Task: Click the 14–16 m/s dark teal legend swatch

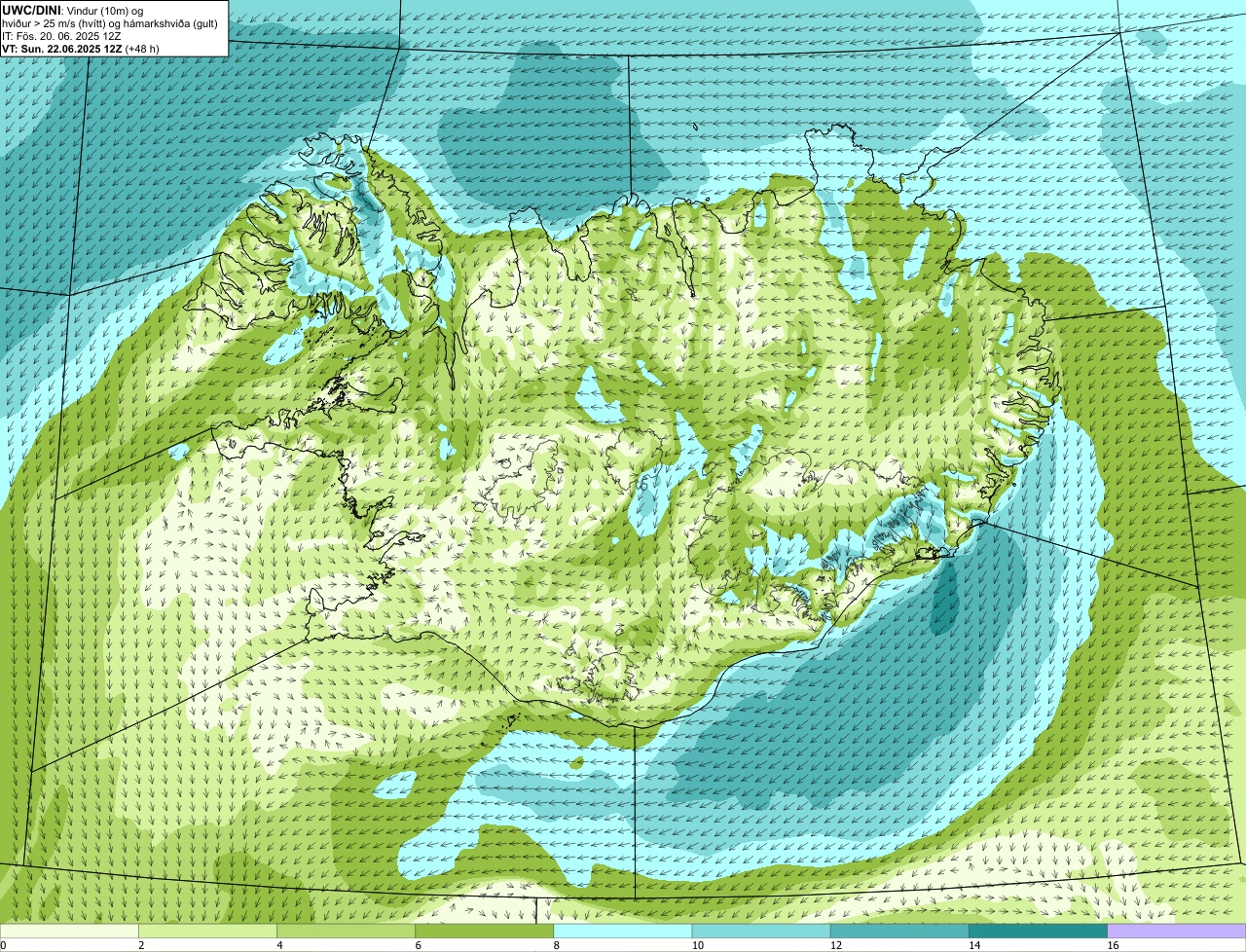Action: [1038, 932]
